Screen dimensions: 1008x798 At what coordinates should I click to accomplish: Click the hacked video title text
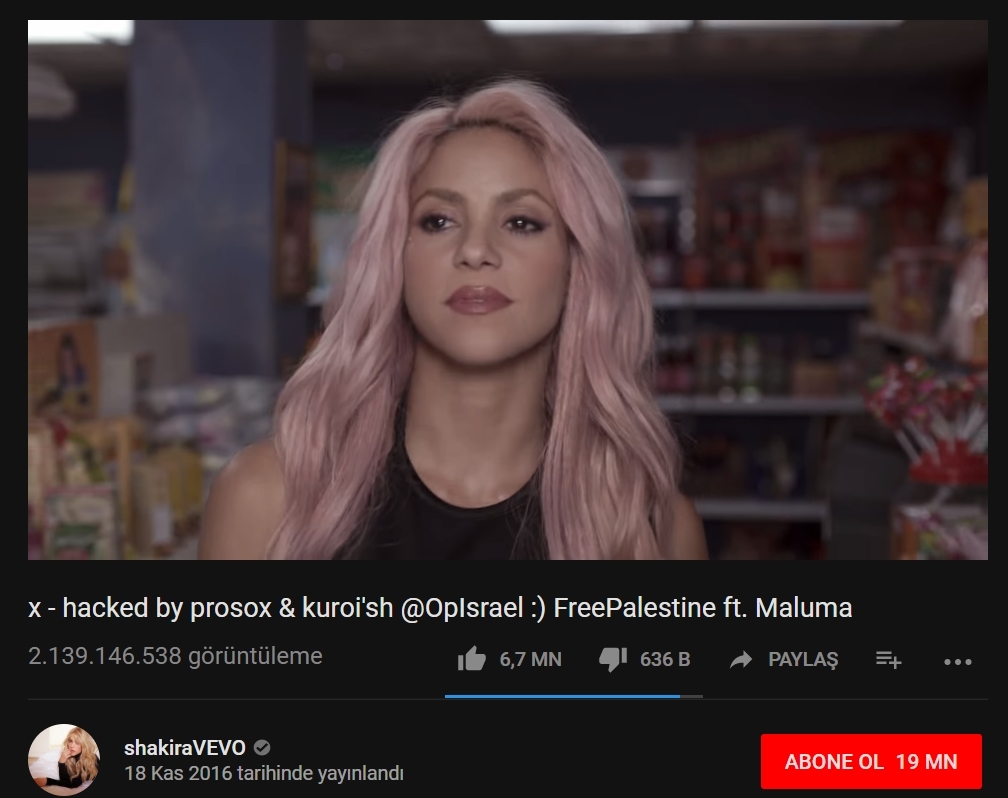pyautogui.click(x=440, y=608)
